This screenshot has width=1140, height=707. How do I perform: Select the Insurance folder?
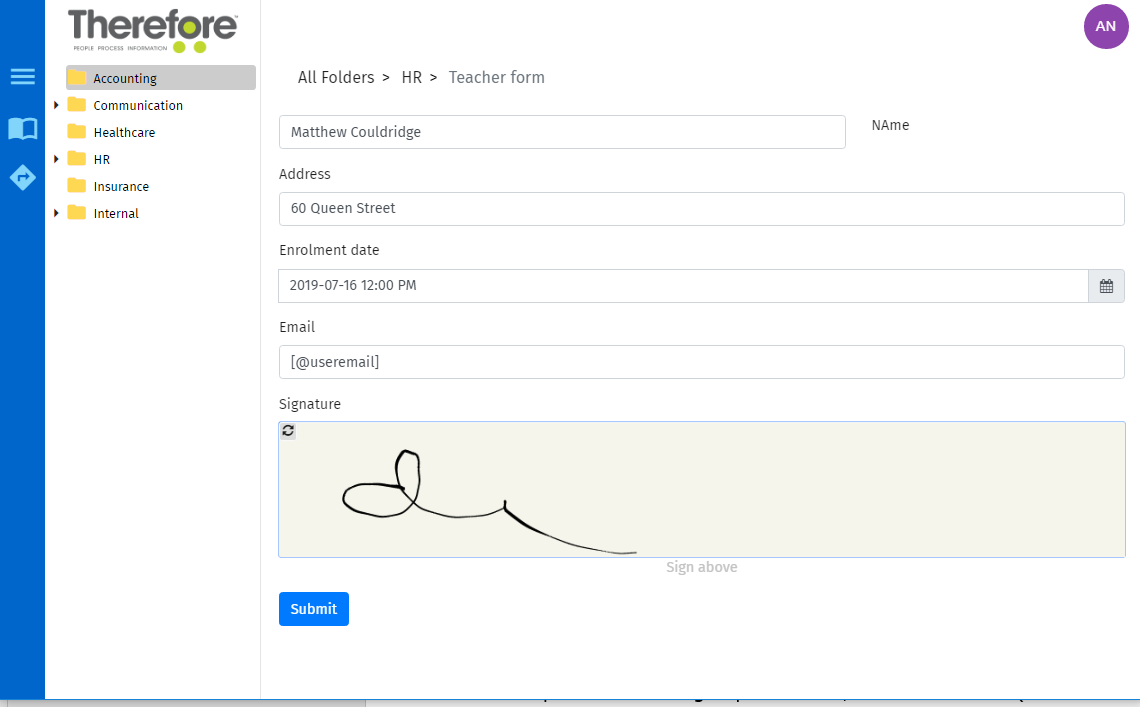(121, 186)
